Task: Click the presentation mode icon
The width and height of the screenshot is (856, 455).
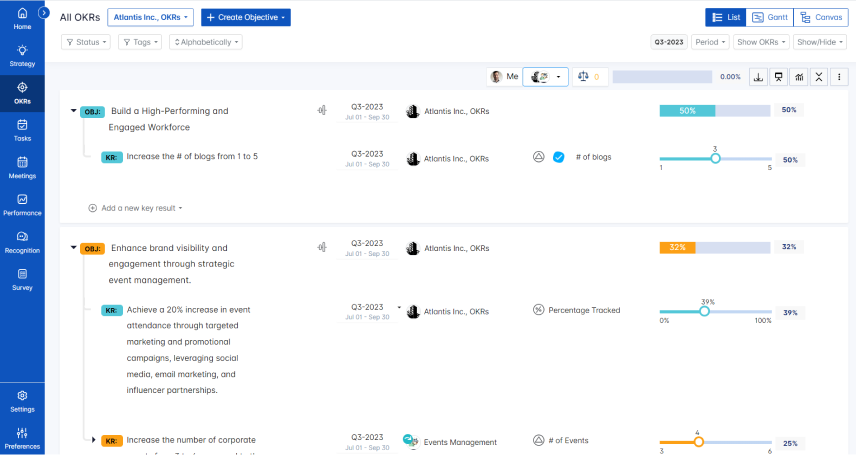Action: pyautogui.click(x=778, y=77)
